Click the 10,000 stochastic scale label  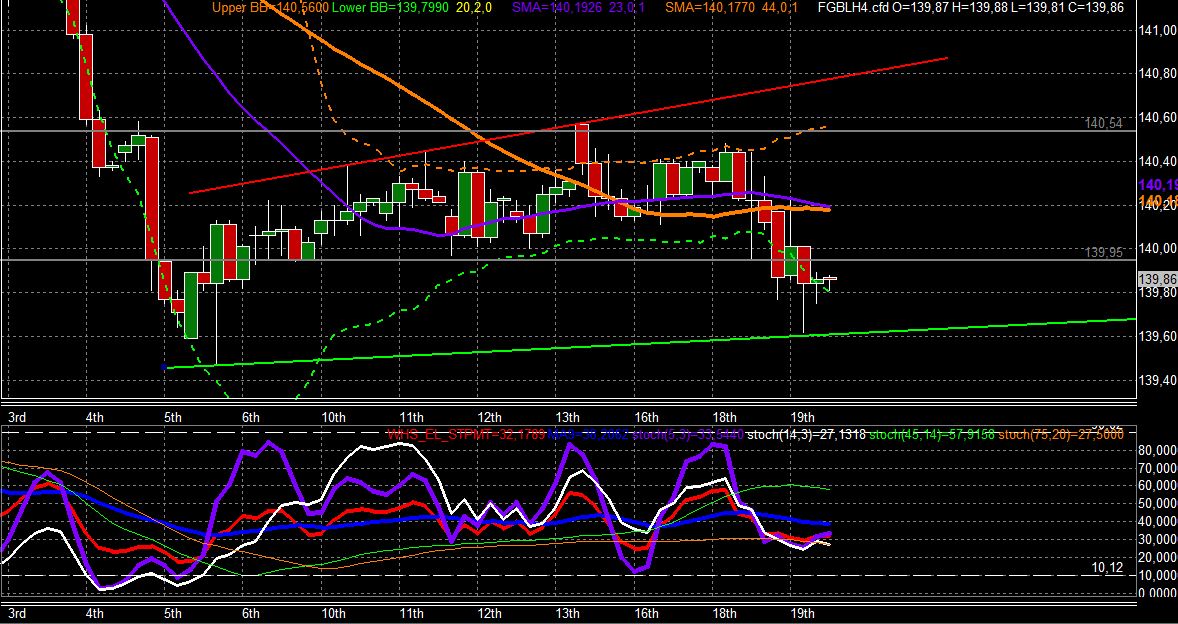pyautogui.click(x=1158, y=575)
